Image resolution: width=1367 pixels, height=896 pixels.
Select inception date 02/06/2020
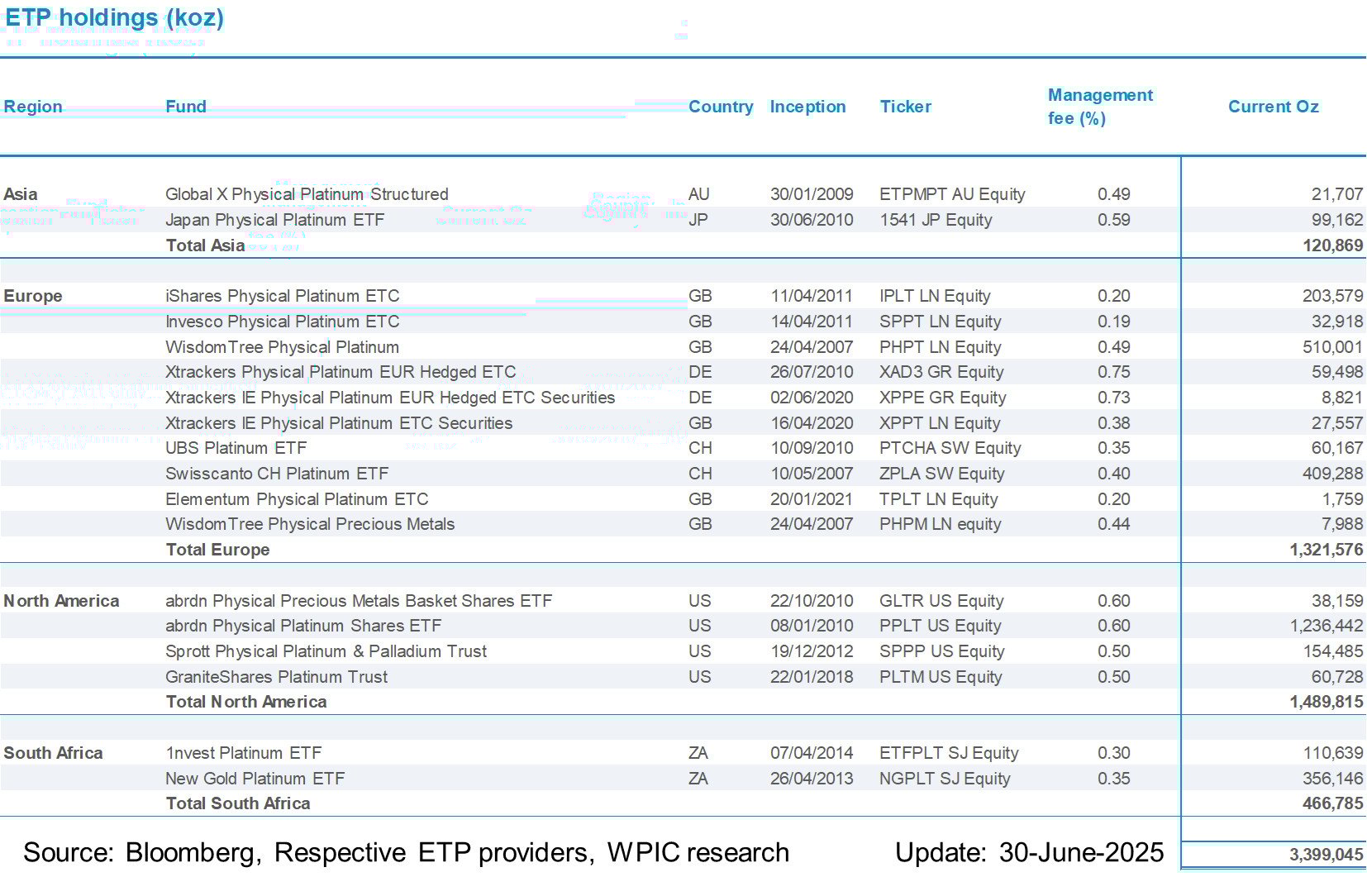pyautogui.click(x=812, y=398)
